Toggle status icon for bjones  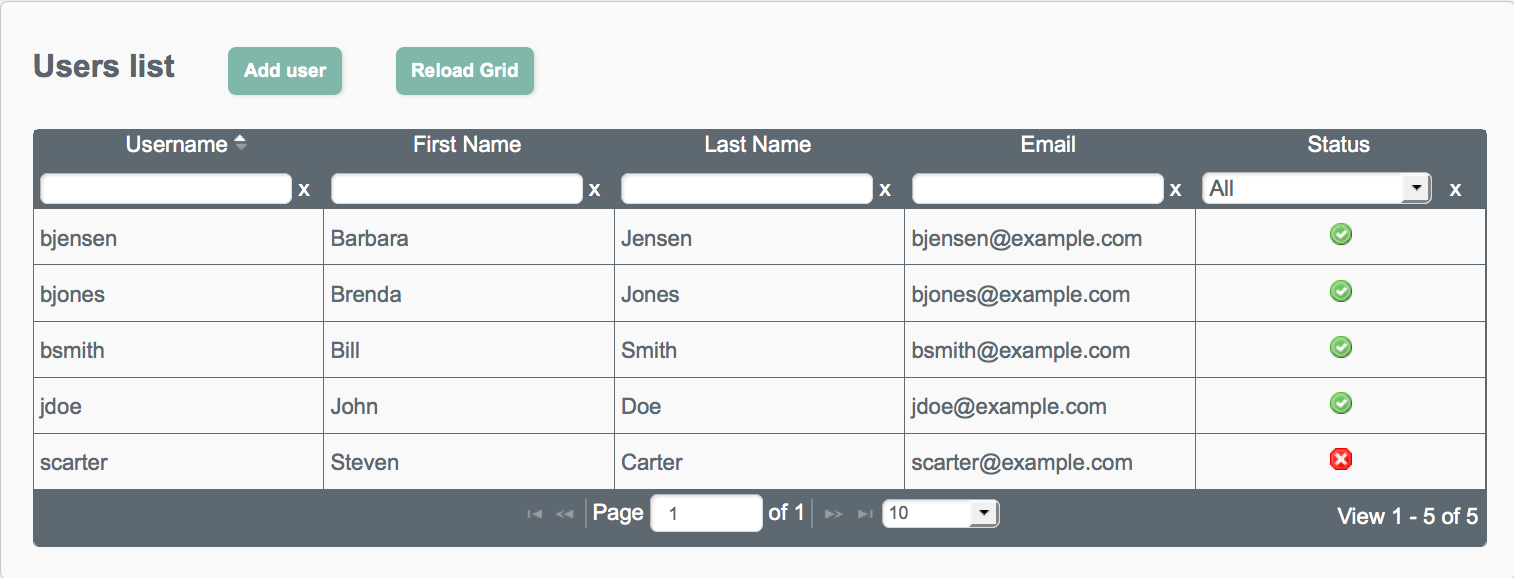[x=1341, y=291]
